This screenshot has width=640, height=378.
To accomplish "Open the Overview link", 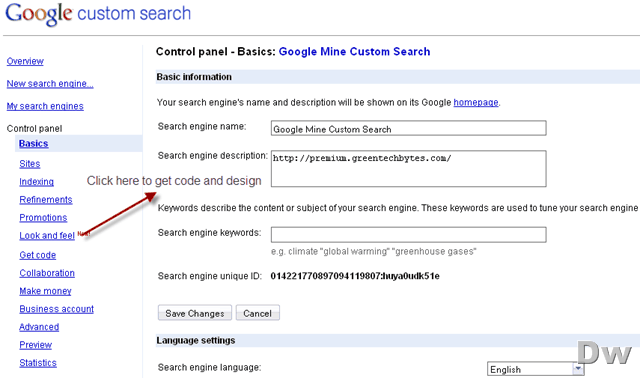I will [25, 61].
